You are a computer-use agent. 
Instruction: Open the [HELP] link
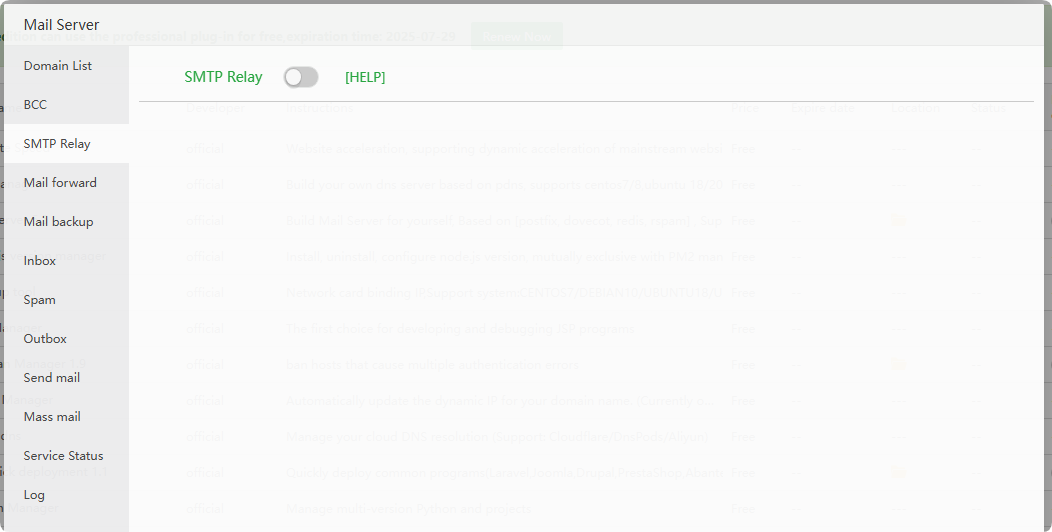[x=365, y=77]
